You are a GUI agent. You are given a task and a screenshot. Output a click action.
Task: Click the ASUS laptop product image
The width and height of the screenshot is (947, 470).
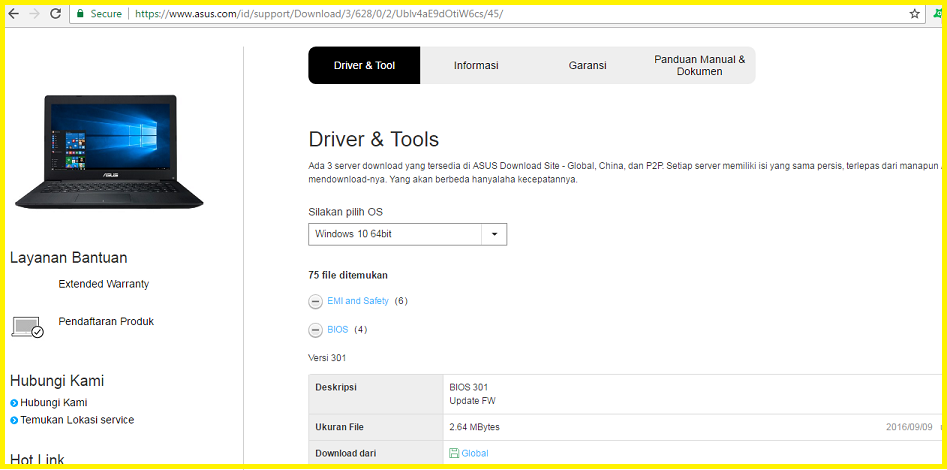[x=109, y=152]
